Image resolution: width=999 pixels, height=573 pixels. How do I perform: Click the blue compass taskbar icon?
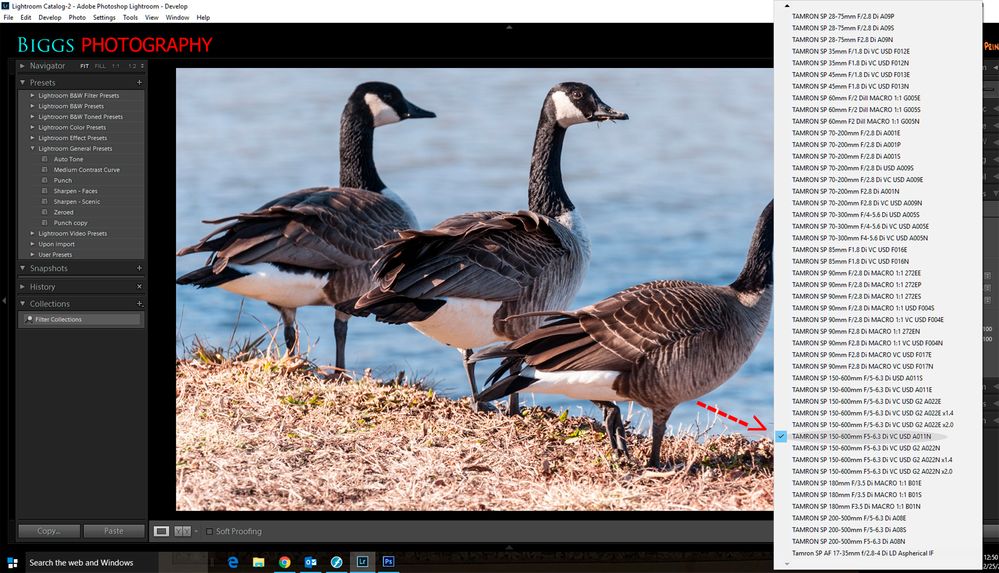pos(336,562)
